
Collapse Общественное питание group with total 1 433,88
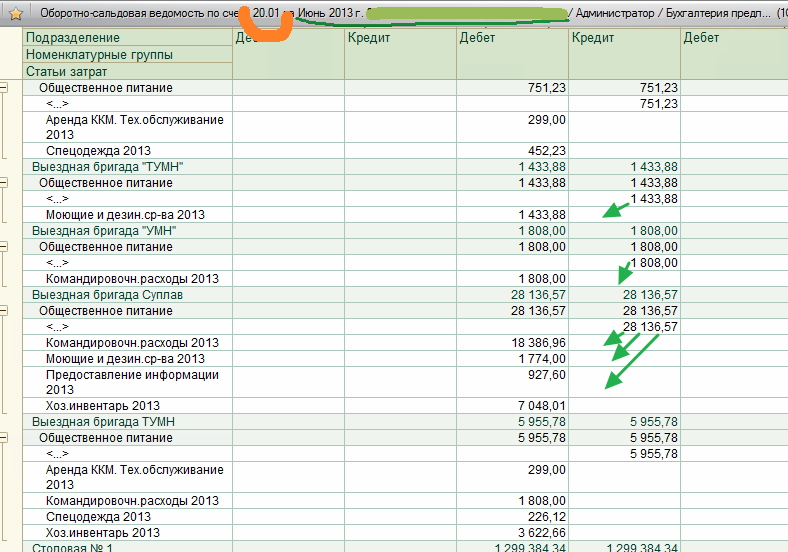pyautogui.click(x=4, y=183)
